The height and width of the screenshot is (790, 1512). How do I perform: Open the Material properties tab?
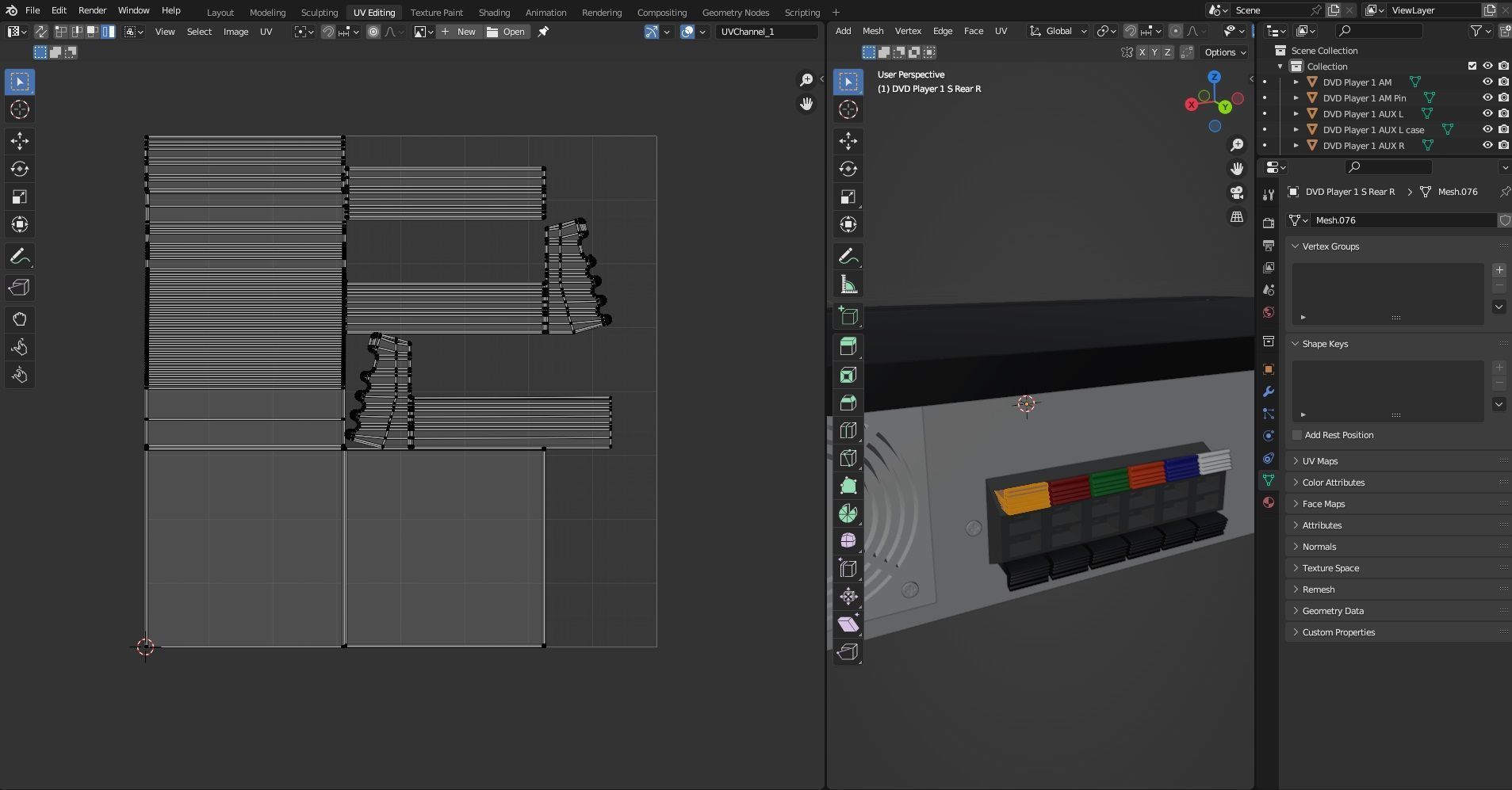(1269, 502)
